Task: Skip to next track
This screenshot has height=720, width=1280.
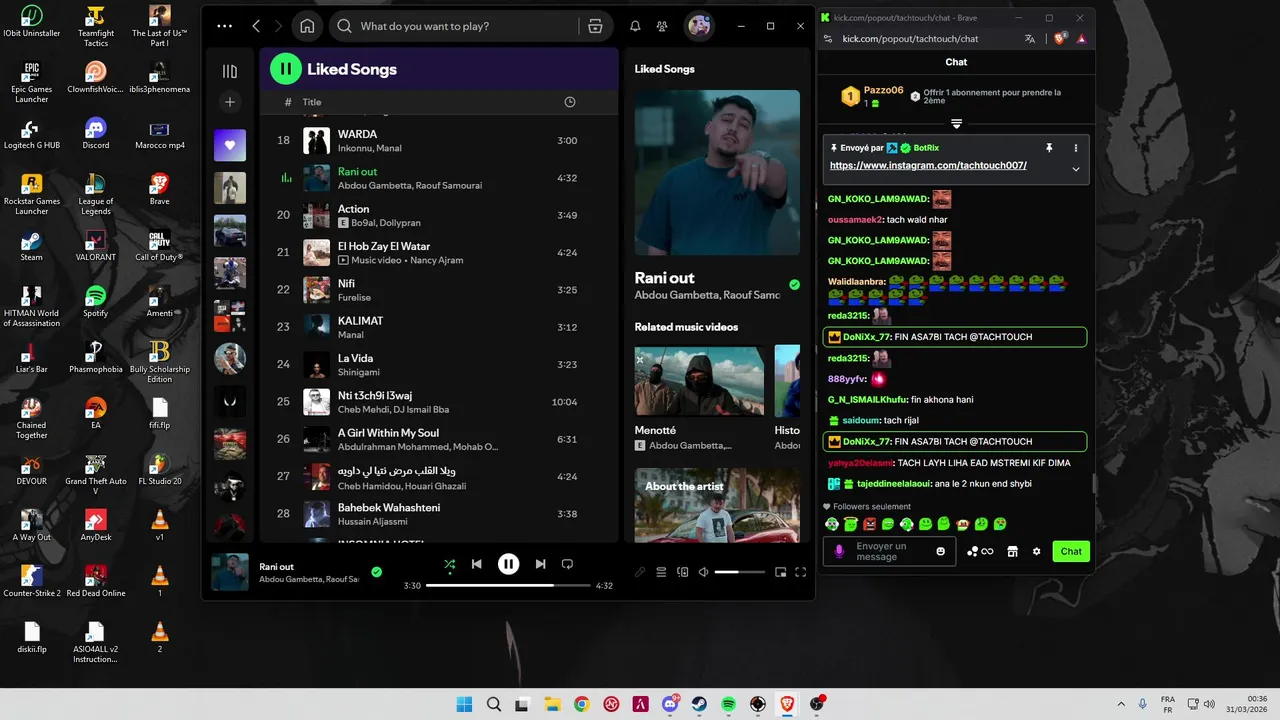Action: (540, 564)
